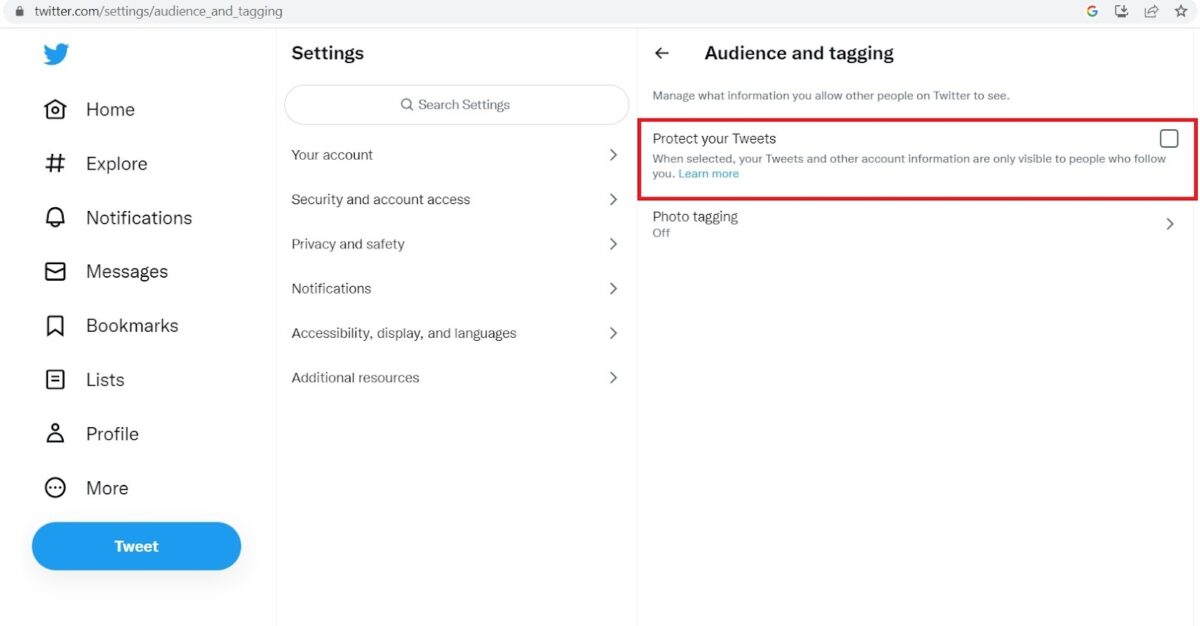This screenshot has width=1200, height=626.
Task: Click the Settings column heading
Action: [328, 54]
